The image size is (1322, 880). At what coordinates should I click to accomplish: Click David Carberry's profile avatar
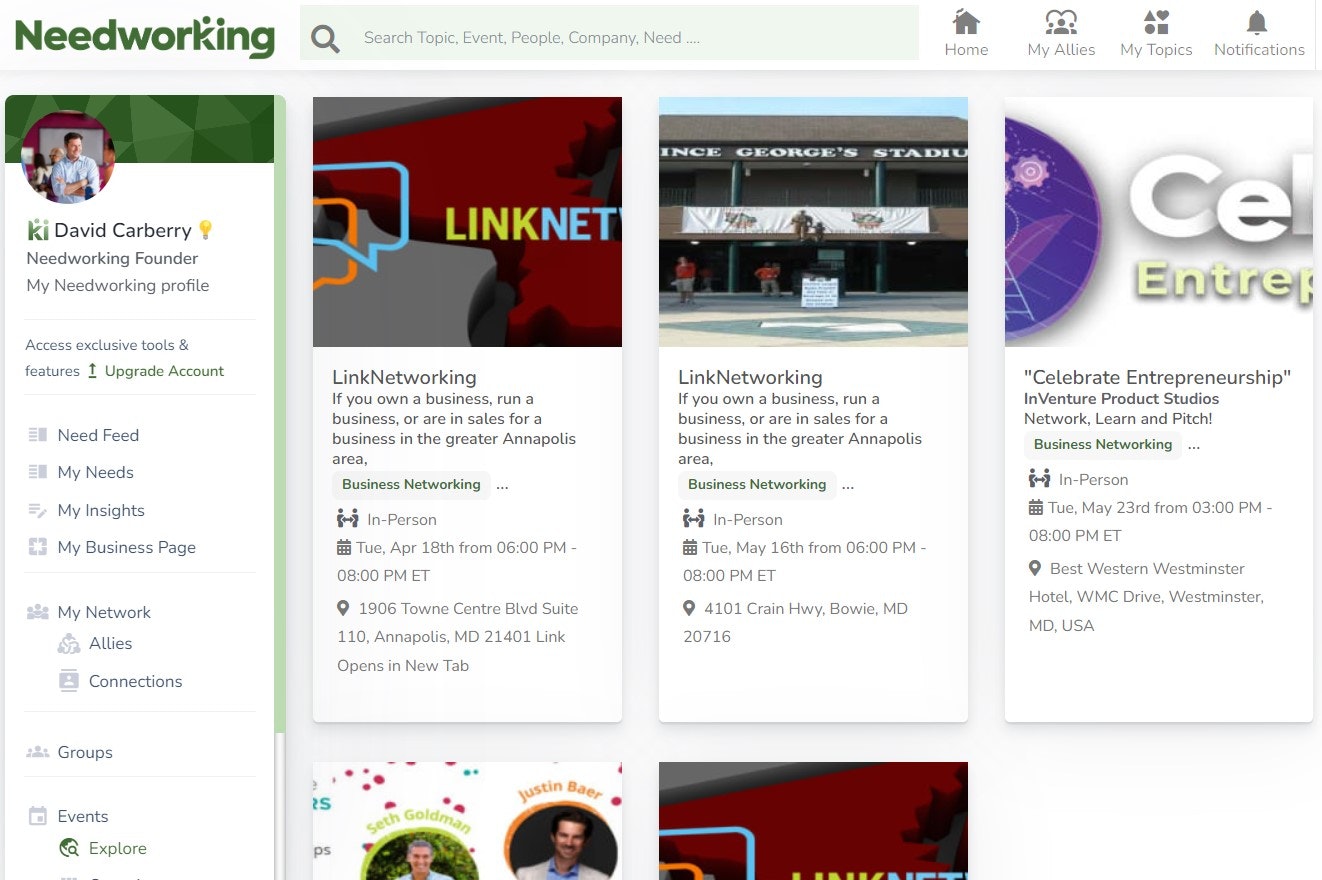[68, 157]
